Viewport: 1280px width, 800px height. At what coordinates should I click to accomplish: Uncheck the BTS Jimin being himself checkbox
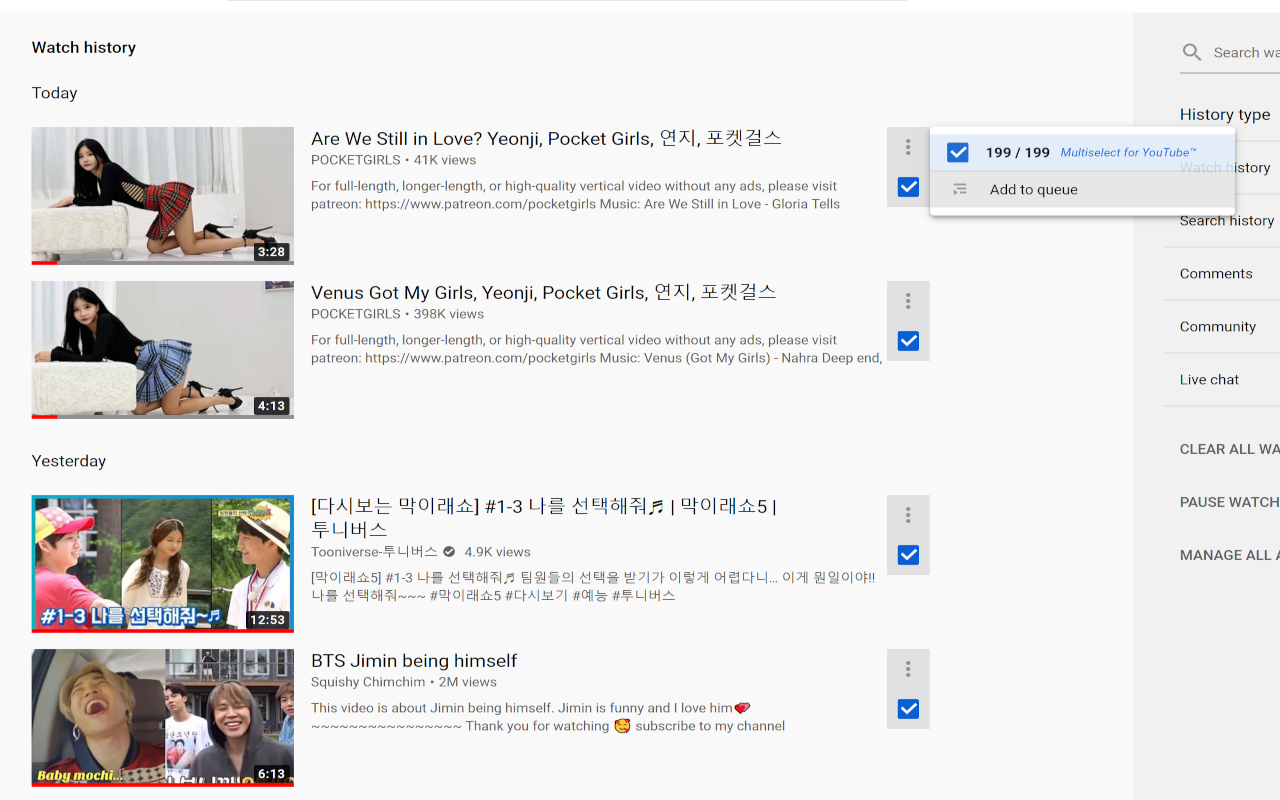pyautogui.click(x=908, y=709)
